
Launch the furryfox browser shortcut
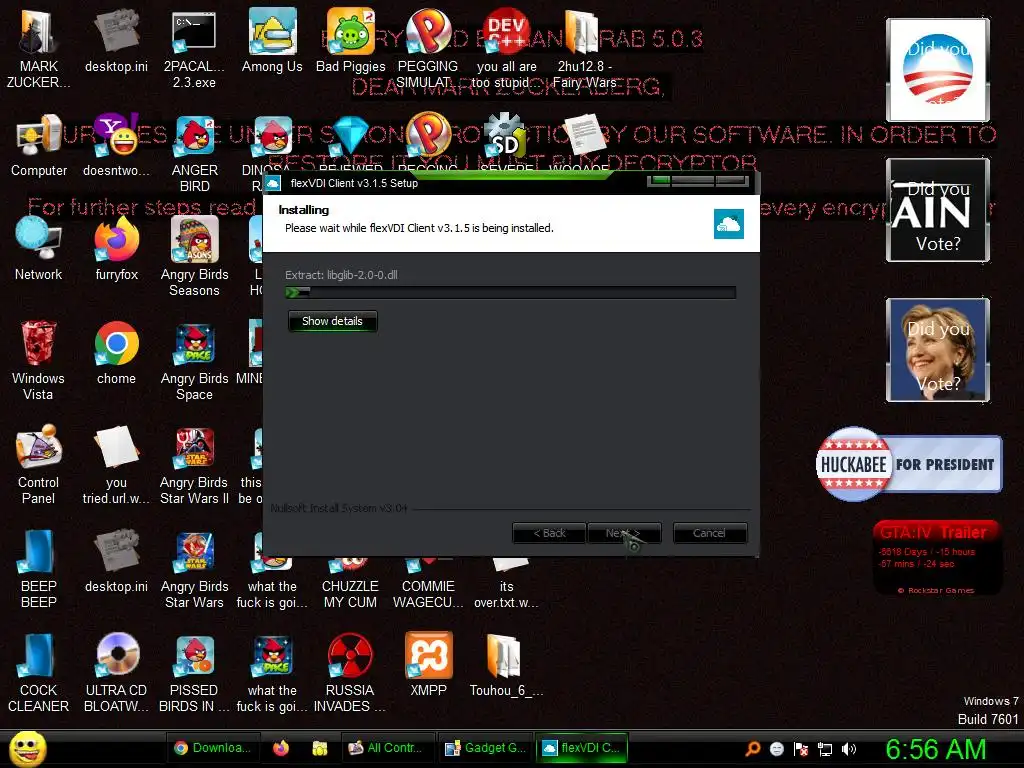[116, 249]
